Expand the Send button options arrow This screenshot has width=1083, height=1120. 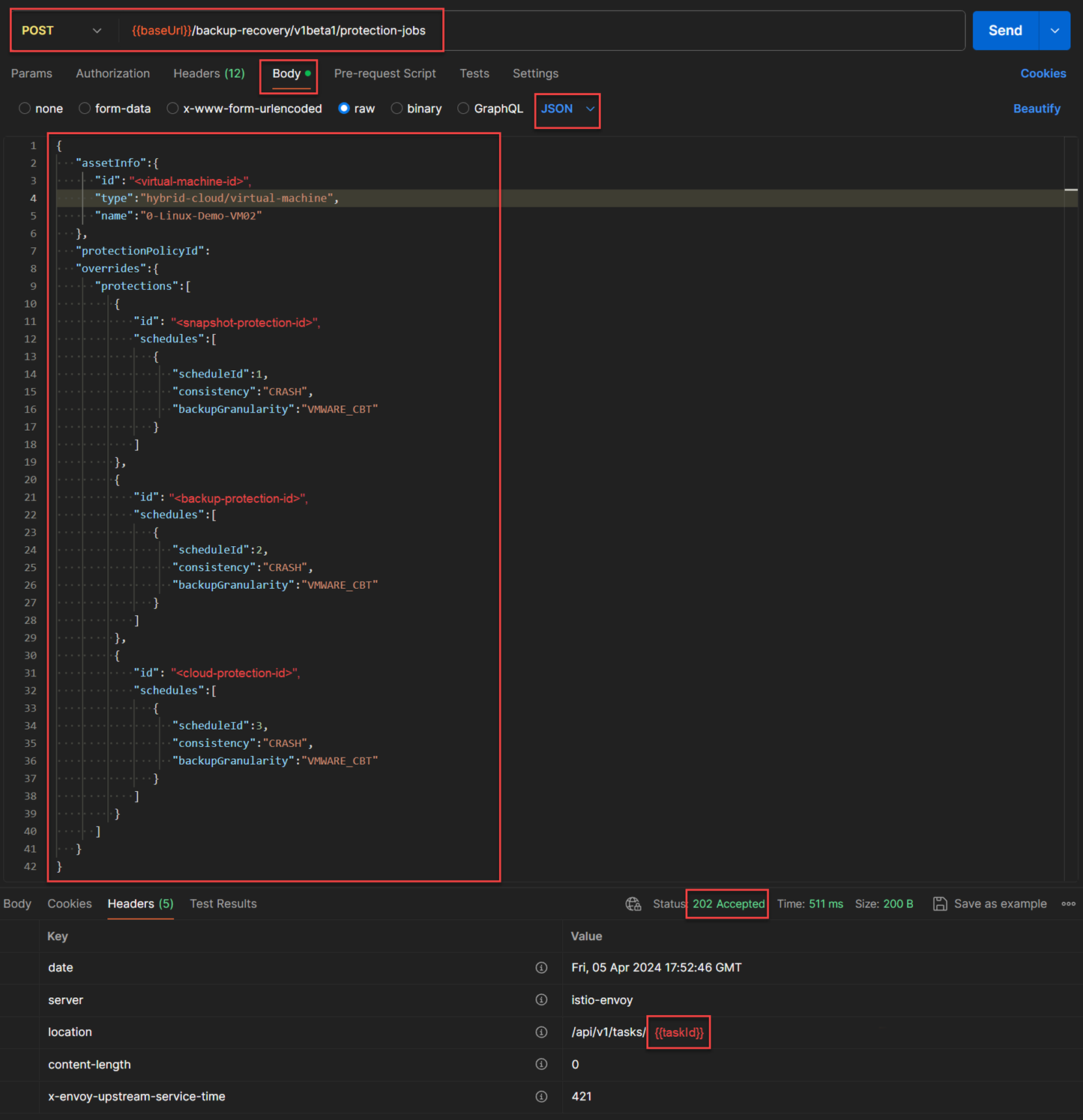pyautogui.click(x=1055, y=31)
